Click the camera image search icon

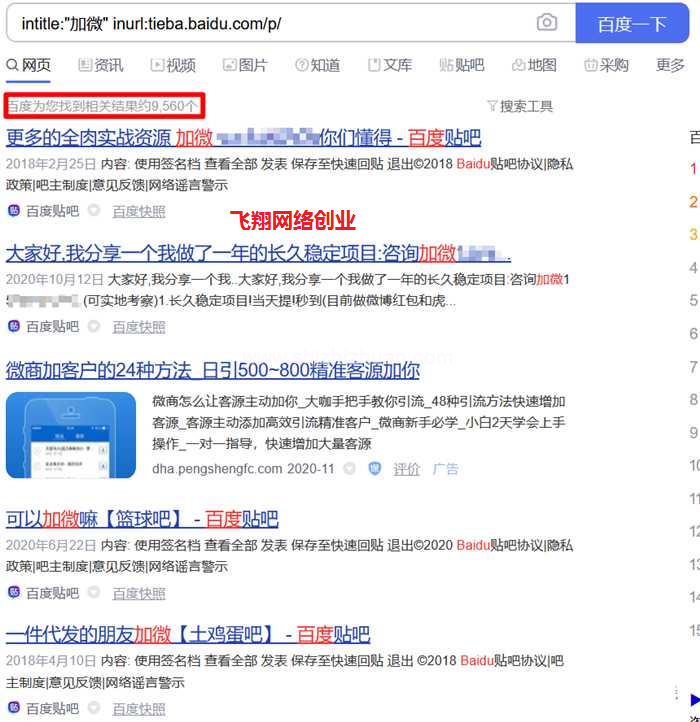pos(547,23)
